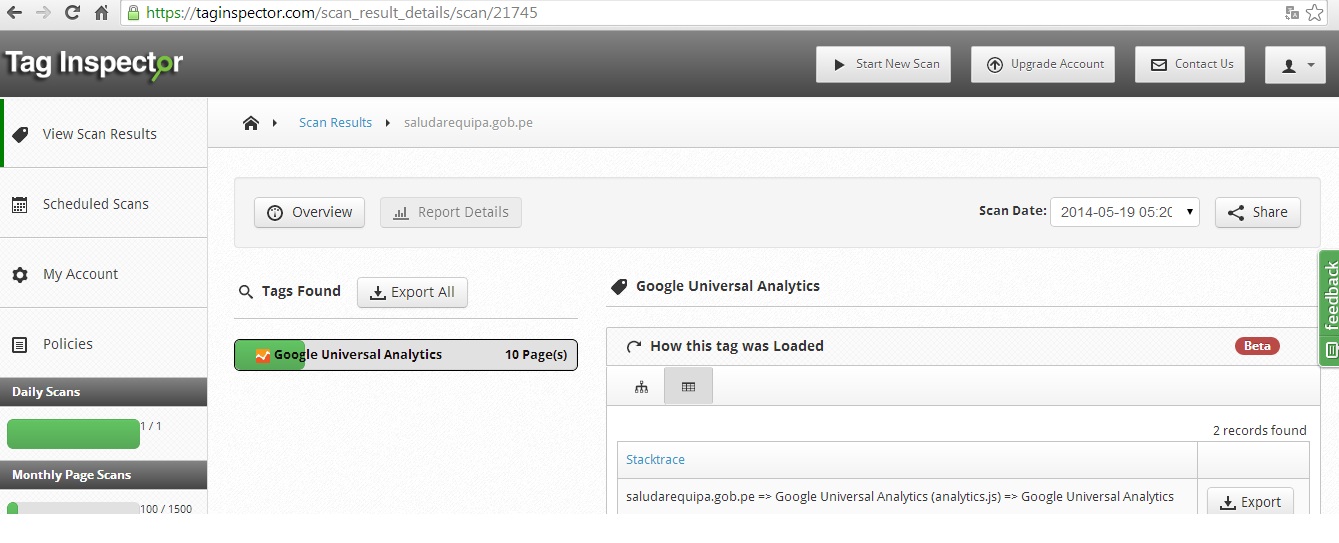Open Policies in sidebar
This screenshot has height=543, width=1339.
pyautogui.click(x=67, y=344)
